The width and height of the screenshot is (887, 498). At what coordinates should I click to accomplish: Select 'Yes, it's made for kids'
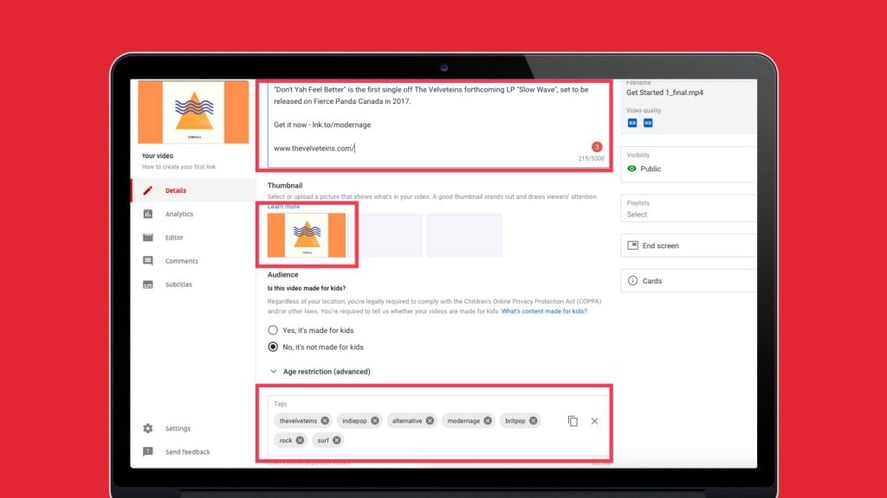(x=273, y=330)
